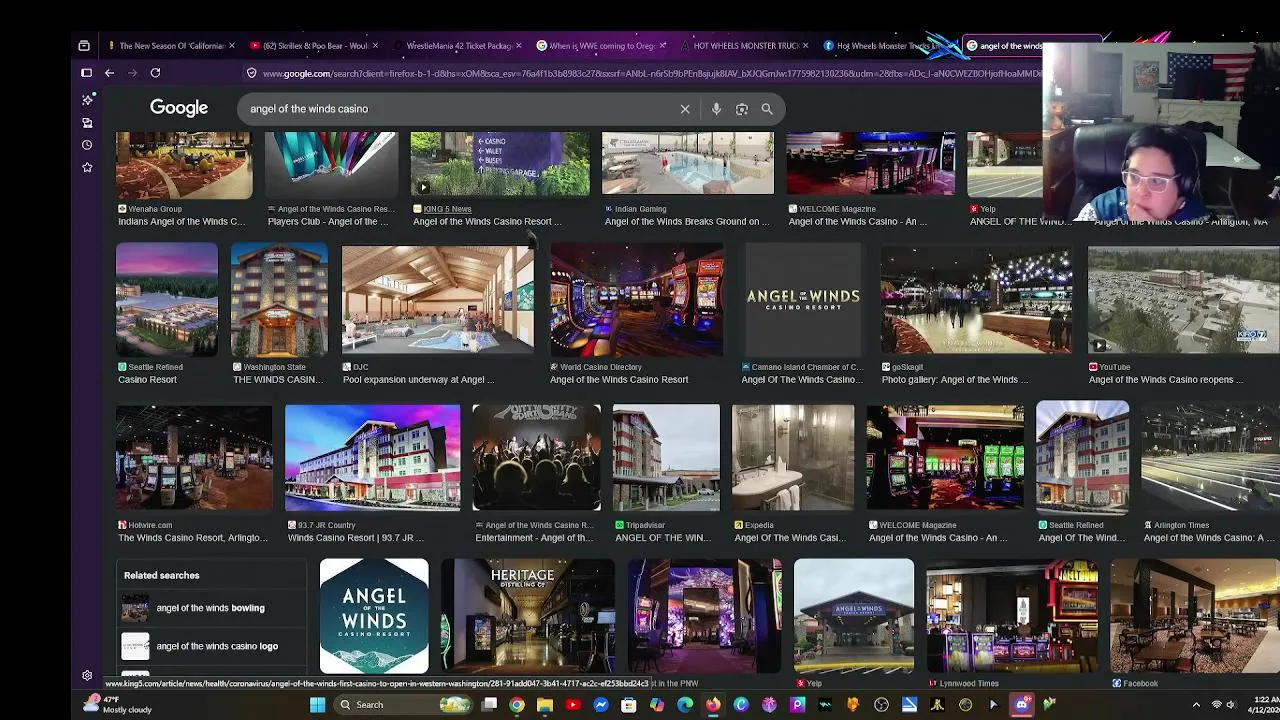
Task: Open goSkagit Photo gallery result link
Action: tap(955, 379)
